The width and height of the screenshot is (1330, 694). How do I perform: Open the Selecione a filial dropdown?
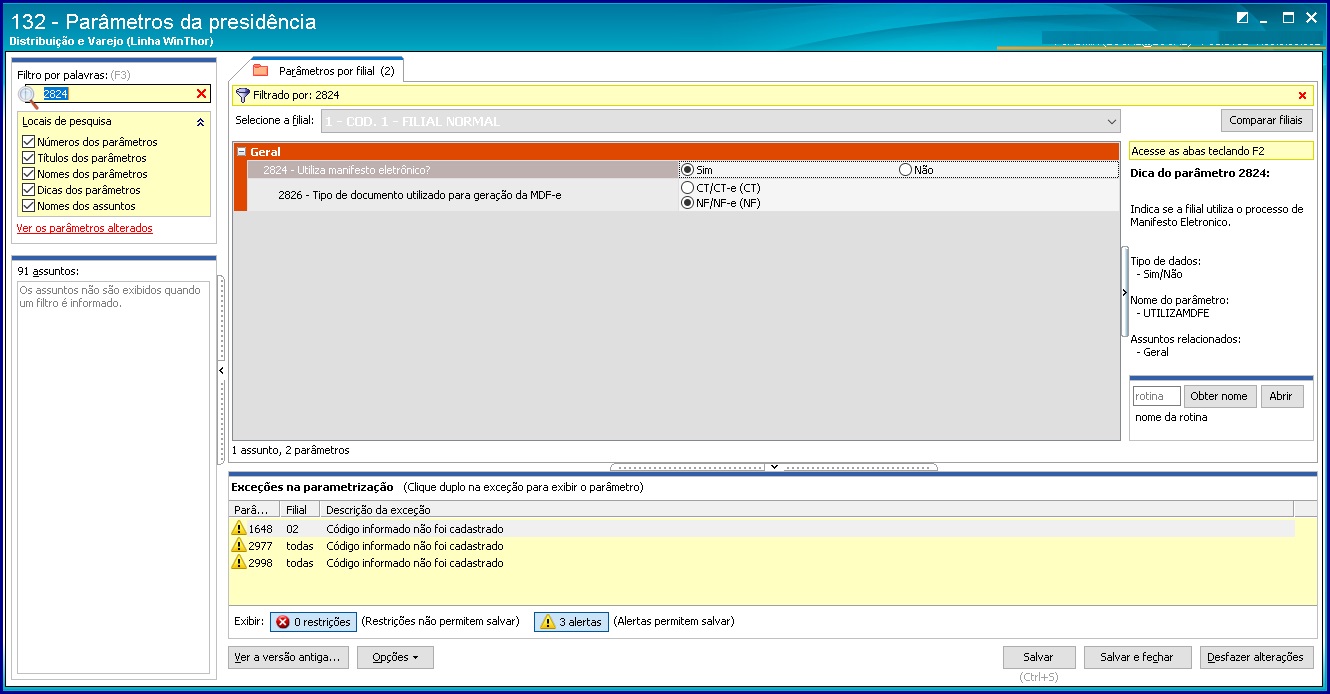[x=720, y=121]
